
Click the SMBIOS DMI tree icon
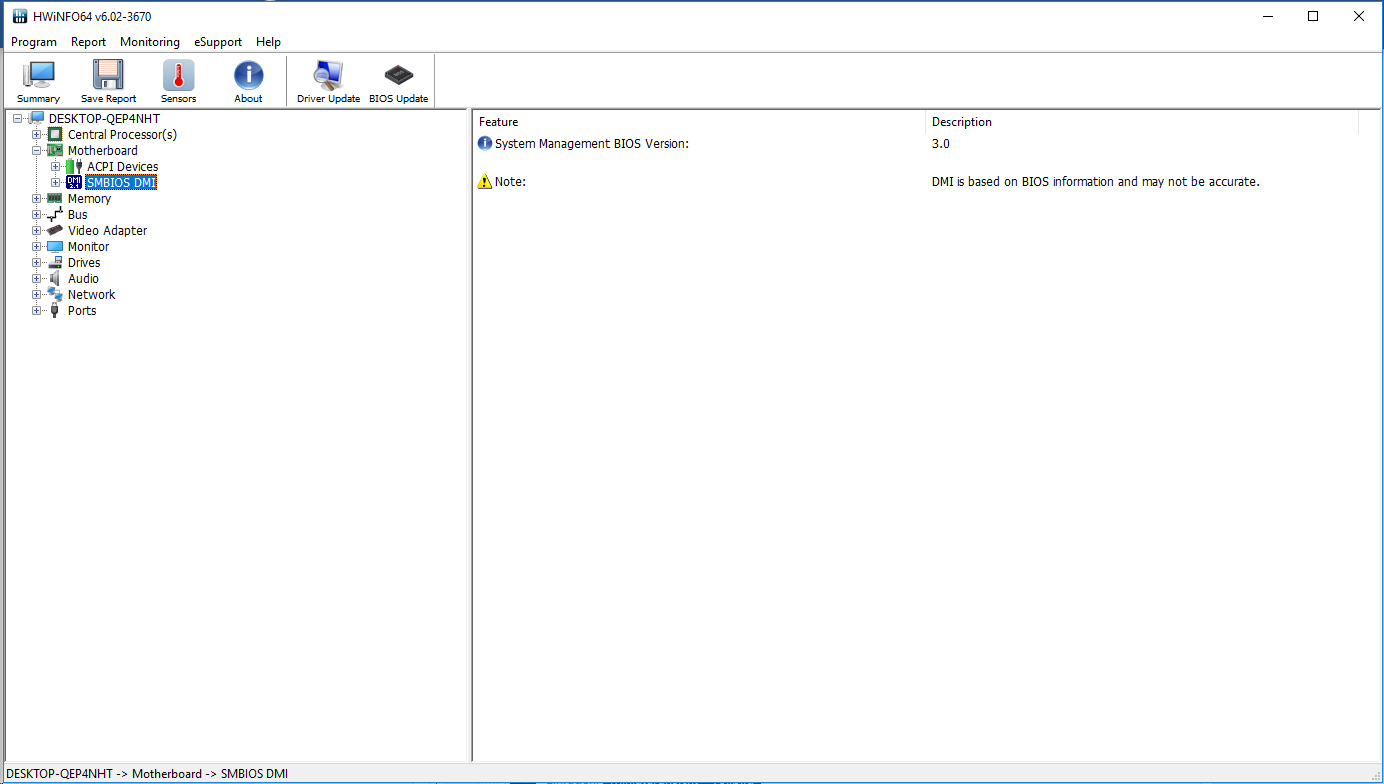click(75, 182)
